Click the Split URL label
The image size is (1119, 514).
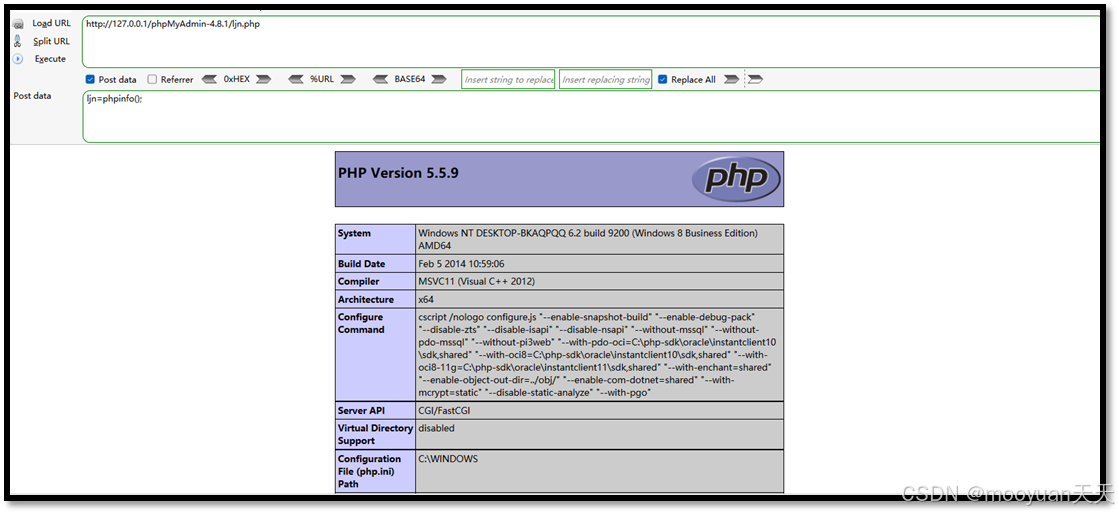coord(51,41)
